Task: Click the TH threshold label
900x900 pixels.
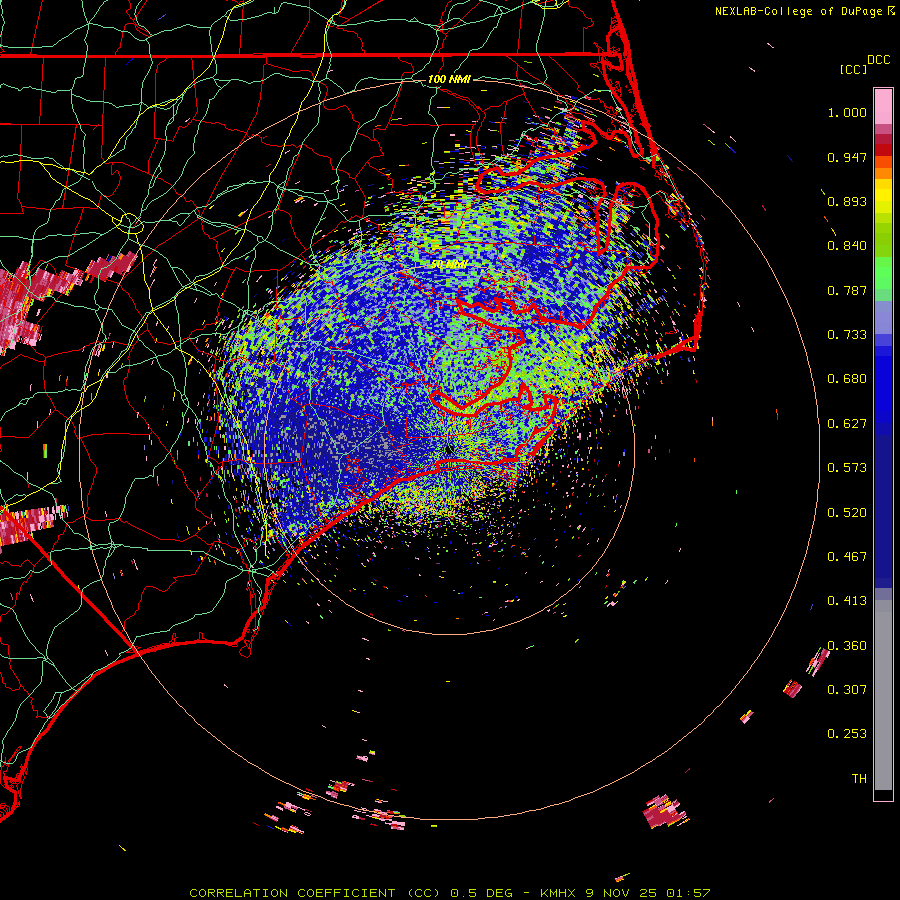Action: click(859, 779)
